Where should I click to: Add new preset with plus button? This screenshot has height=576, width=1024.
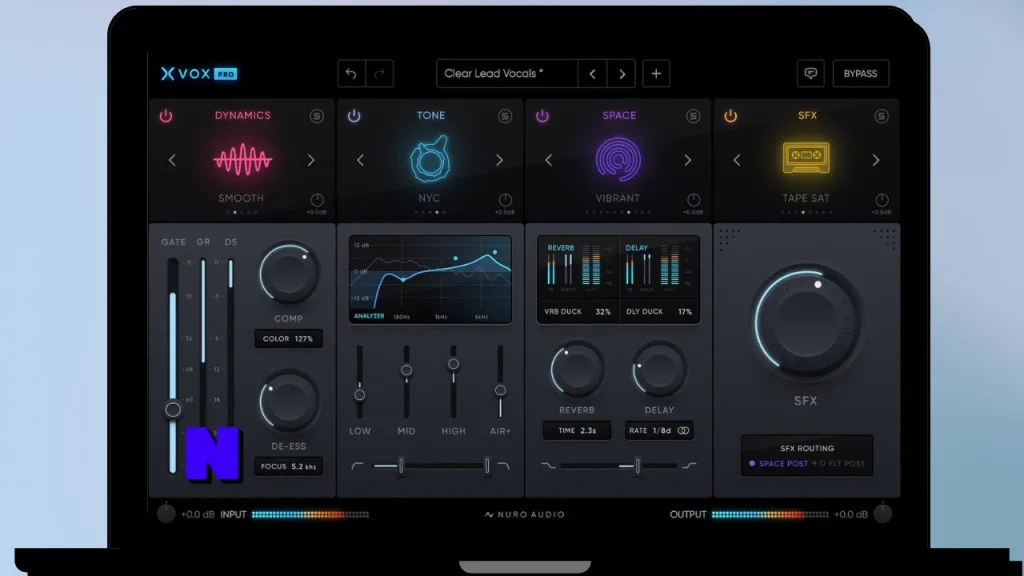[656, 74]
